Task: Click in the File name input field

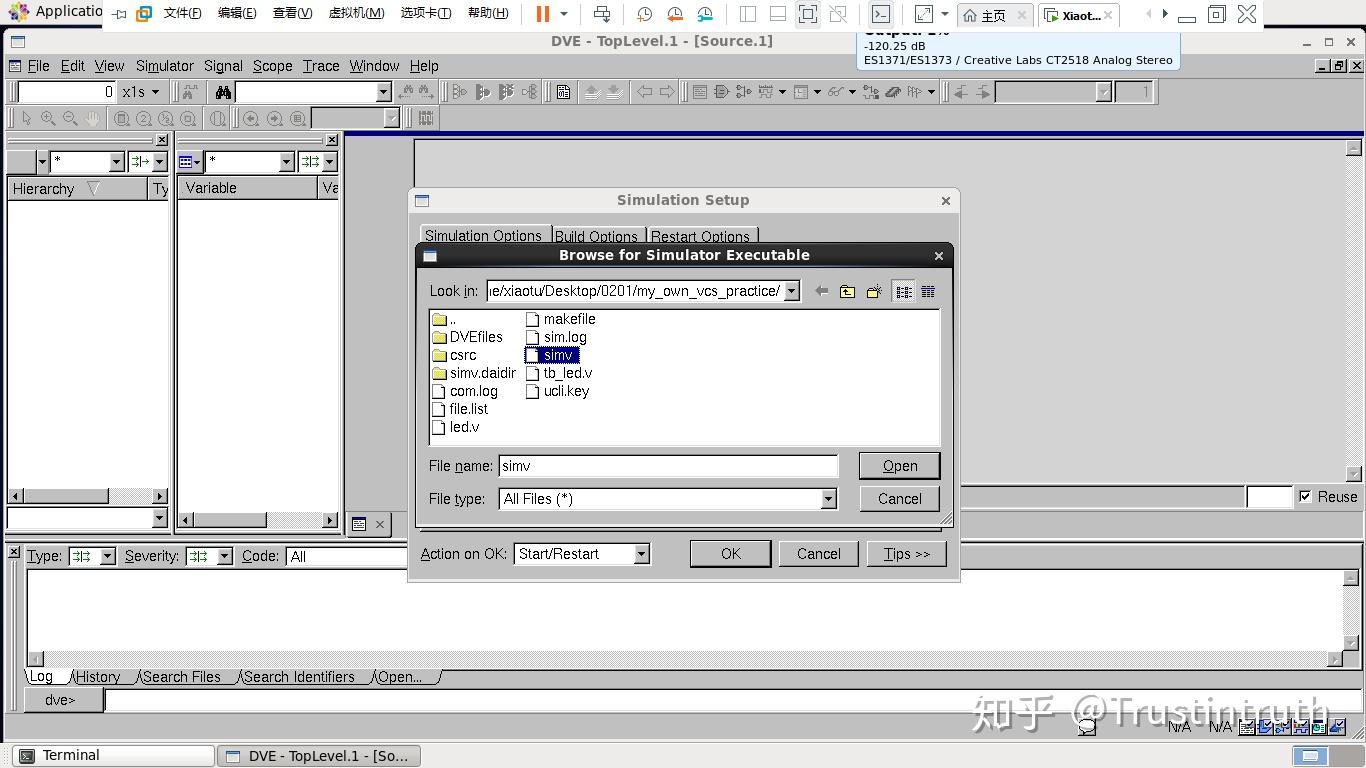Action: [668, 466]
